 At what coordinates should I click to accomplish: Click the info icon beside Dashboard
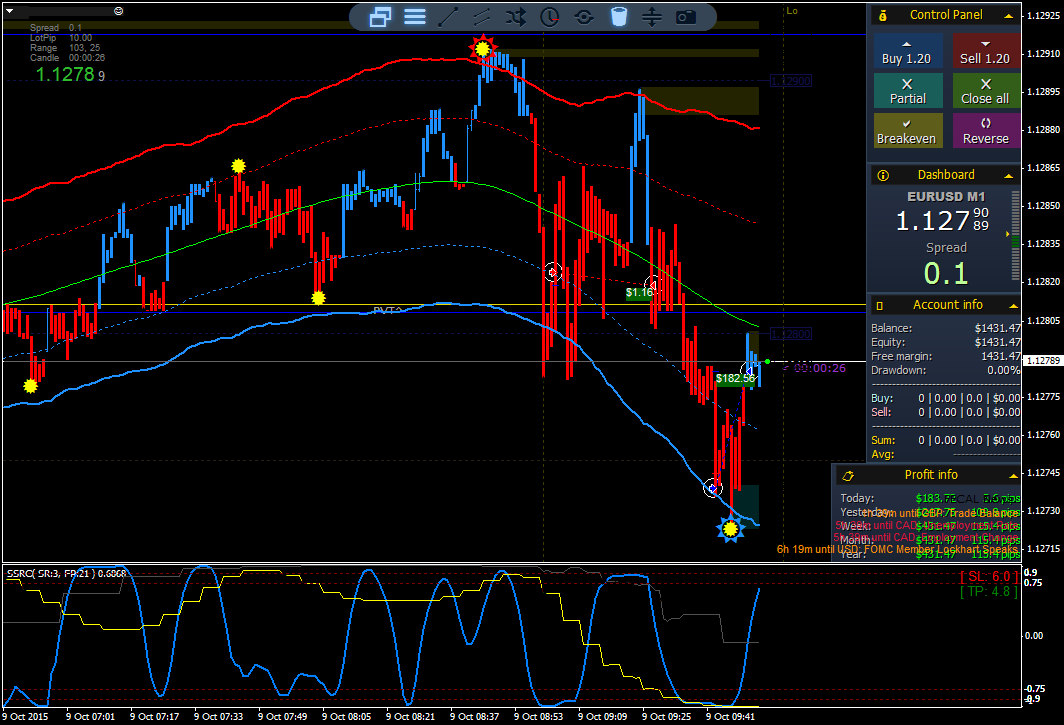(x=883, y=175)
